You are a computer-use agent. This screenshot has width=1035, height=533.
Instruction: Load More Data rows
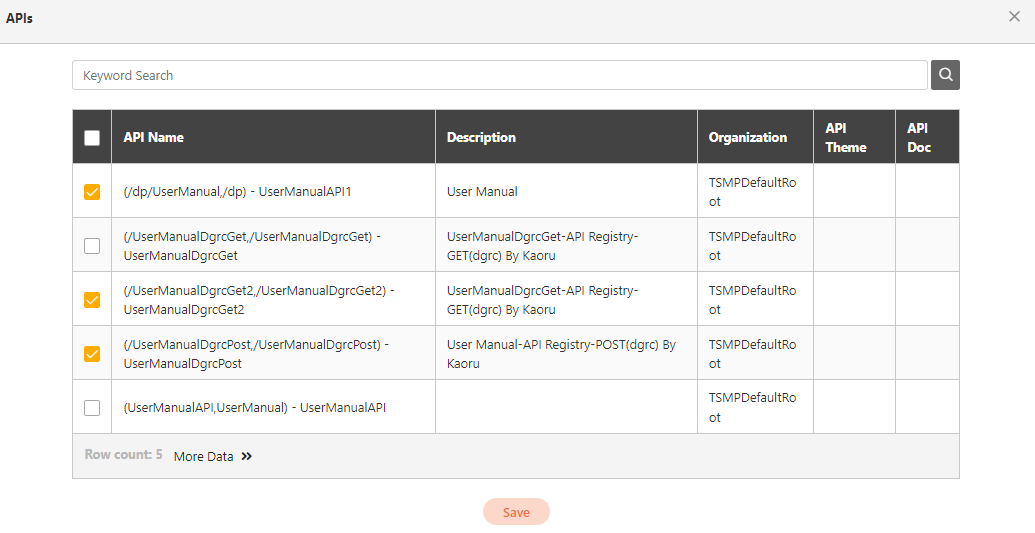[x=203, y=457]
